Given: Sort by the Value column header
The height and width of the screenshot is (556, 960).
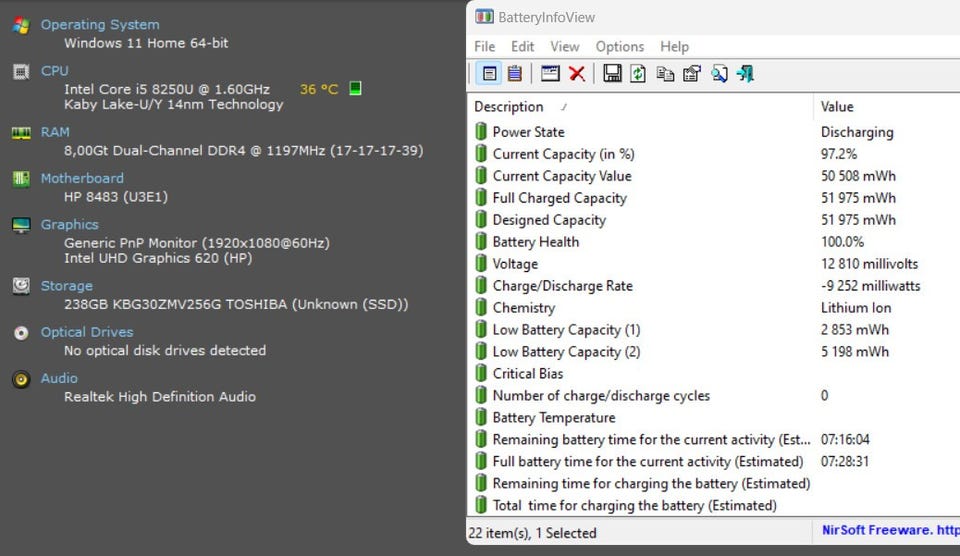Looking at the screenshot, I should click(x=887, y=107).
